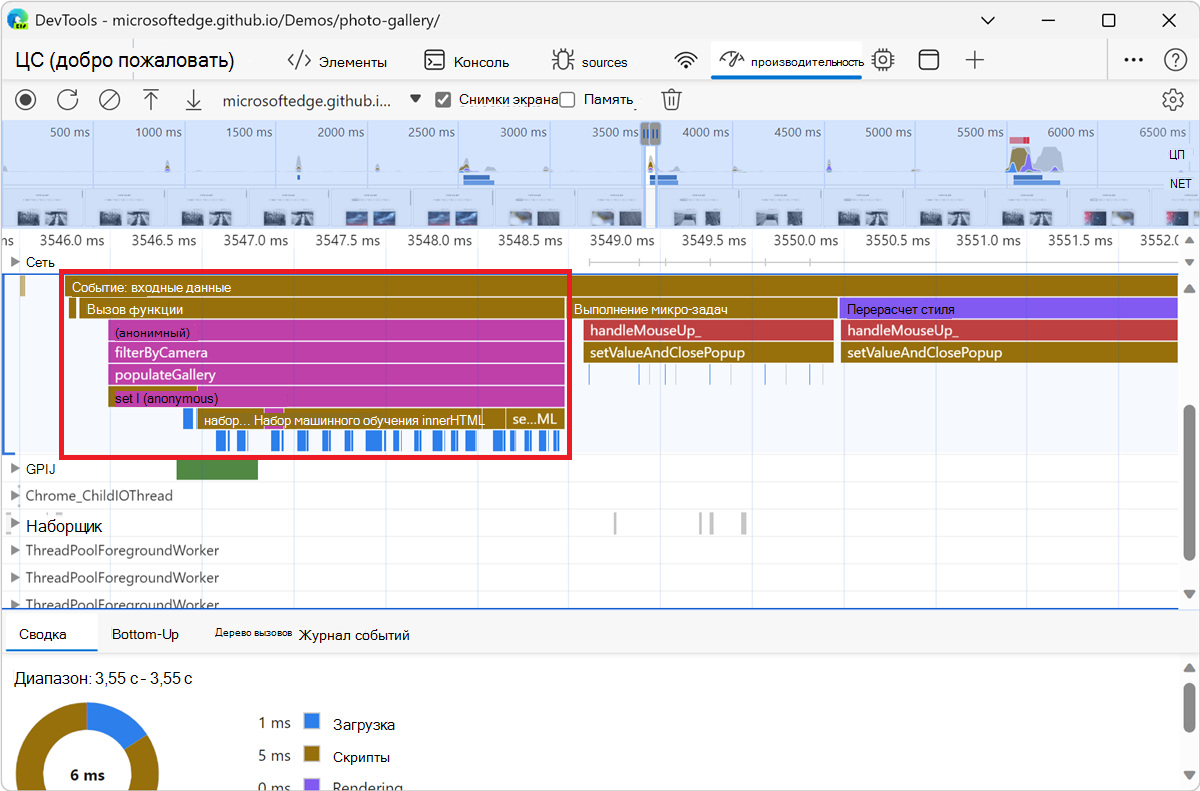Delete recording via the trash can icon
The height and width of the screenshot is (791, 1200).
coord(672,100)
